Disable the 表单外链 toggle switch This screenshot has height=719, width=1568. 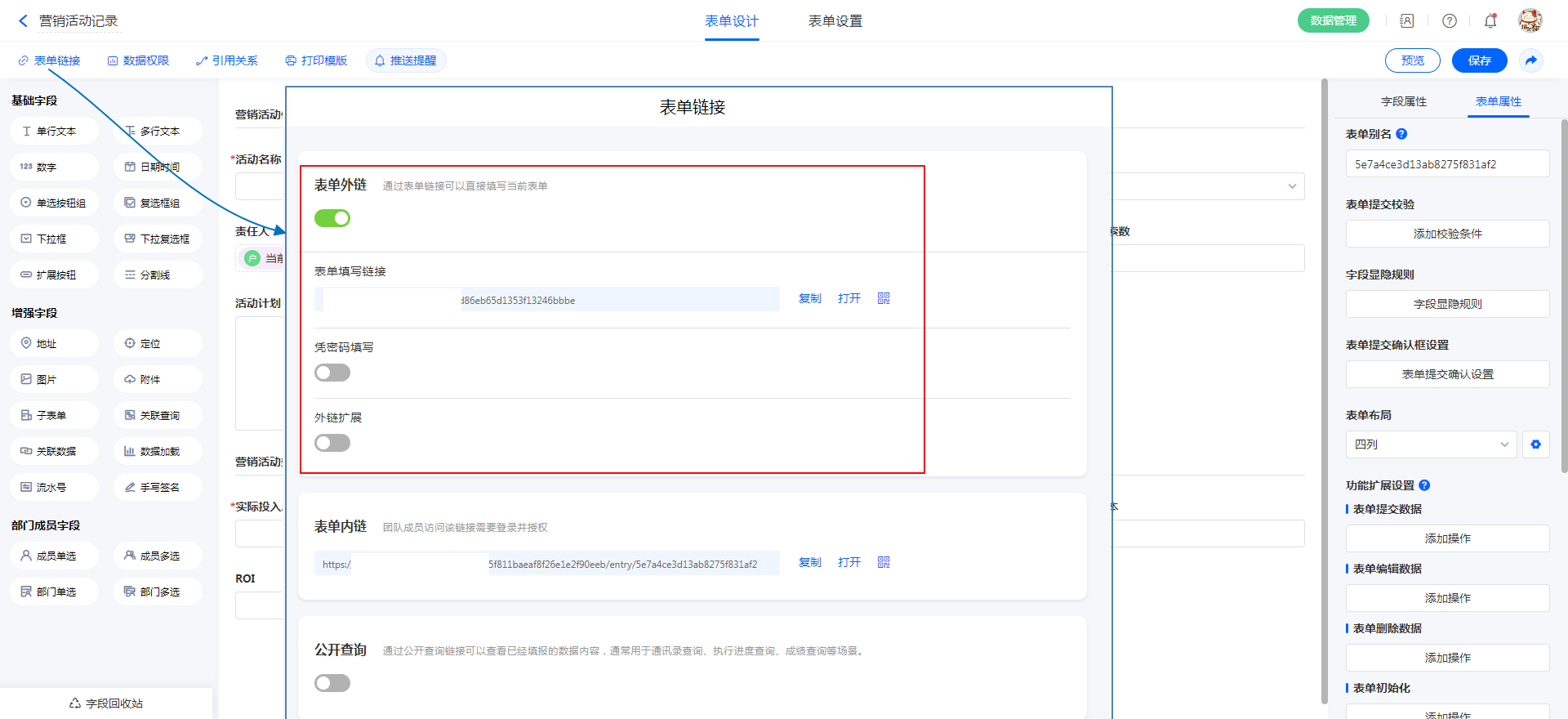332,218
